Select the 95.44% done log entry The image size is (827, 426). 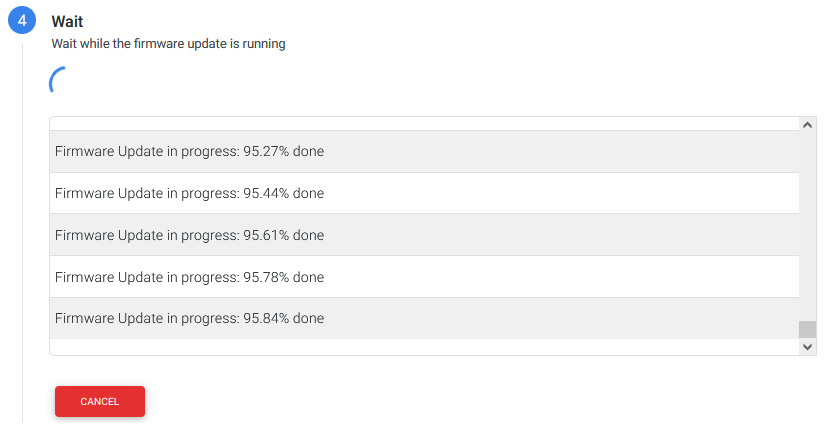tap(189, 193)
